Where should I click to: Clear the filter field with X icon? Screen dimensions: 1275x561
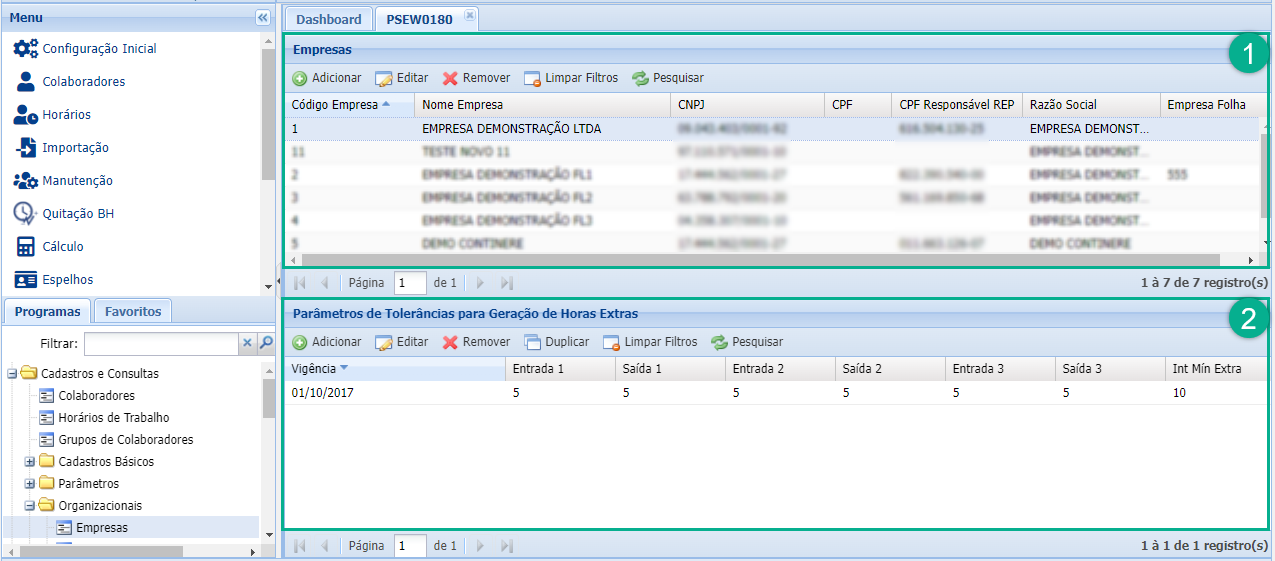(247, 344)
